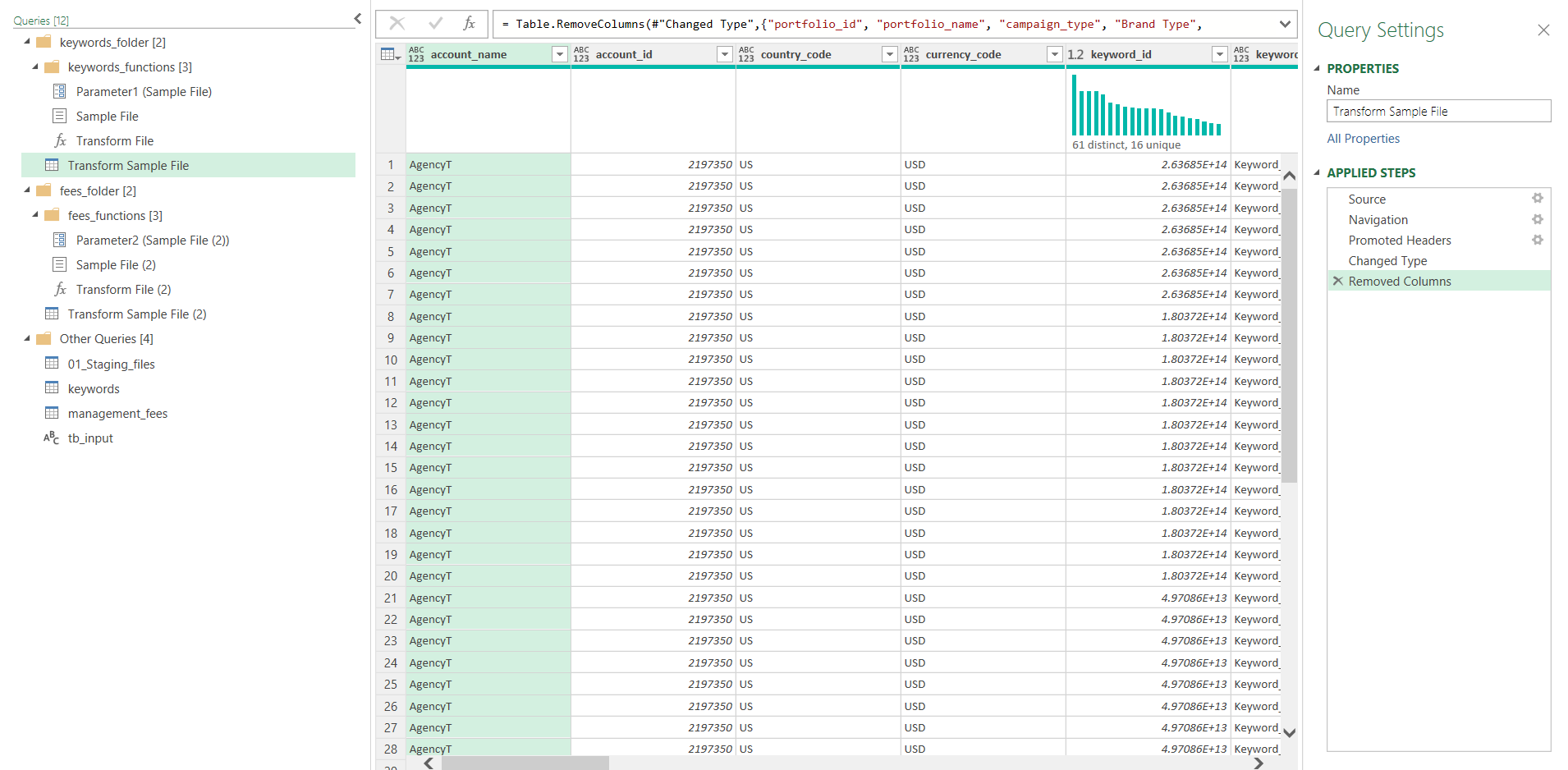Viewport: 1568px width, 770px height.
Task: Expand the formula bar with its chevron
Action: (1285, 24)
